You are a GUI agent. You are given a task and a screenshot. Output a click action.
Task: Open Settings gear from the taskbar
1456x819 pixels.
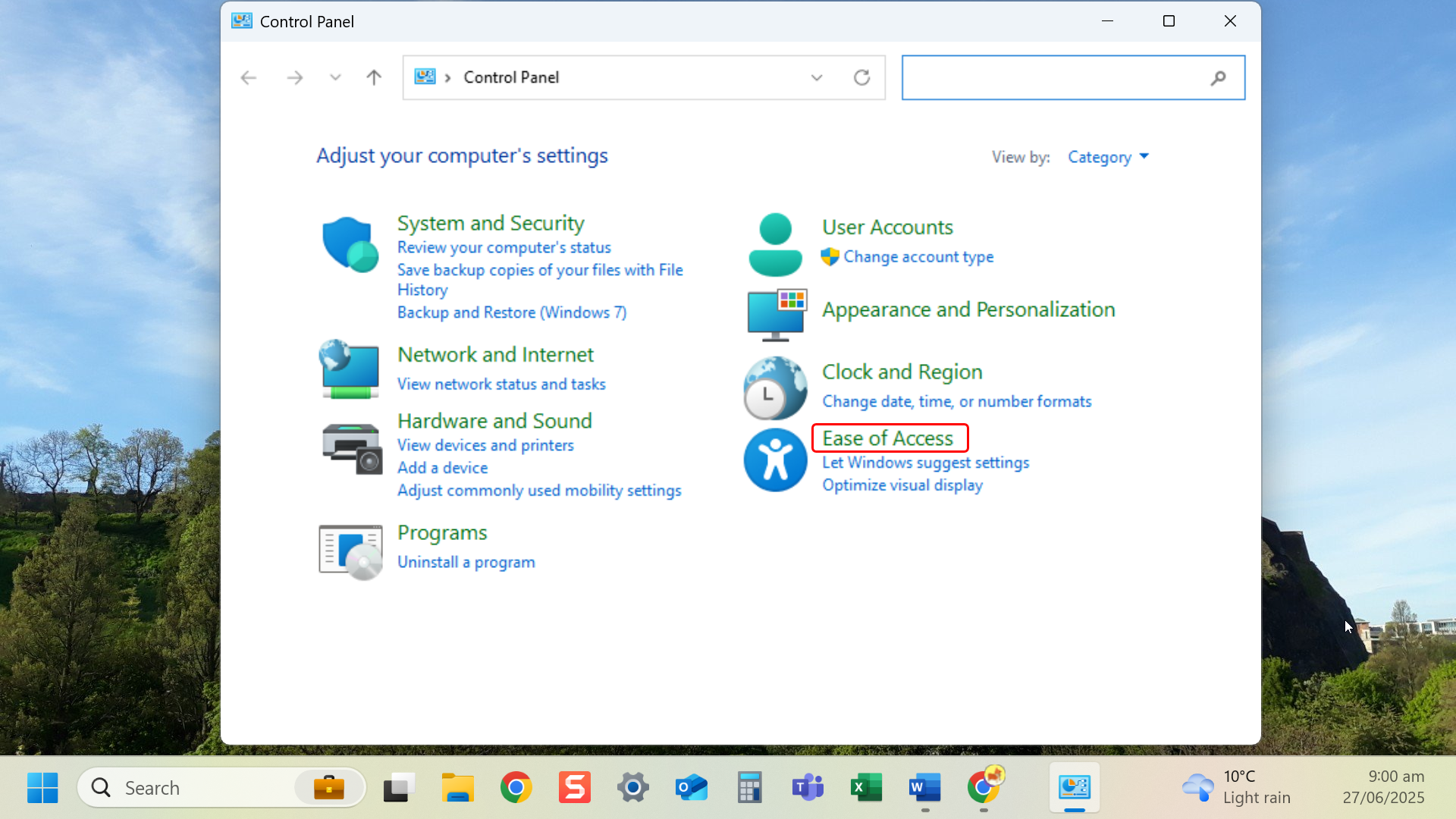(632, 788)
